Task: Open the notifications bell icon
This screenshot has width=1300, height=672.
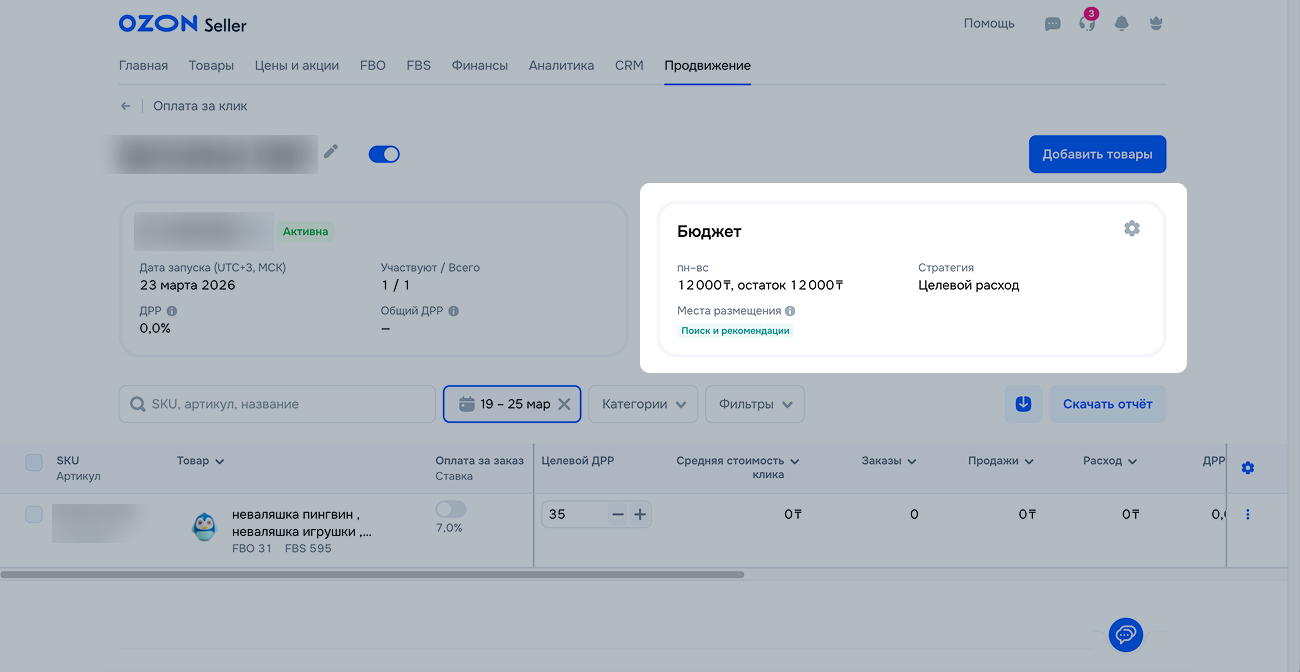Action: click(1121, 24)
